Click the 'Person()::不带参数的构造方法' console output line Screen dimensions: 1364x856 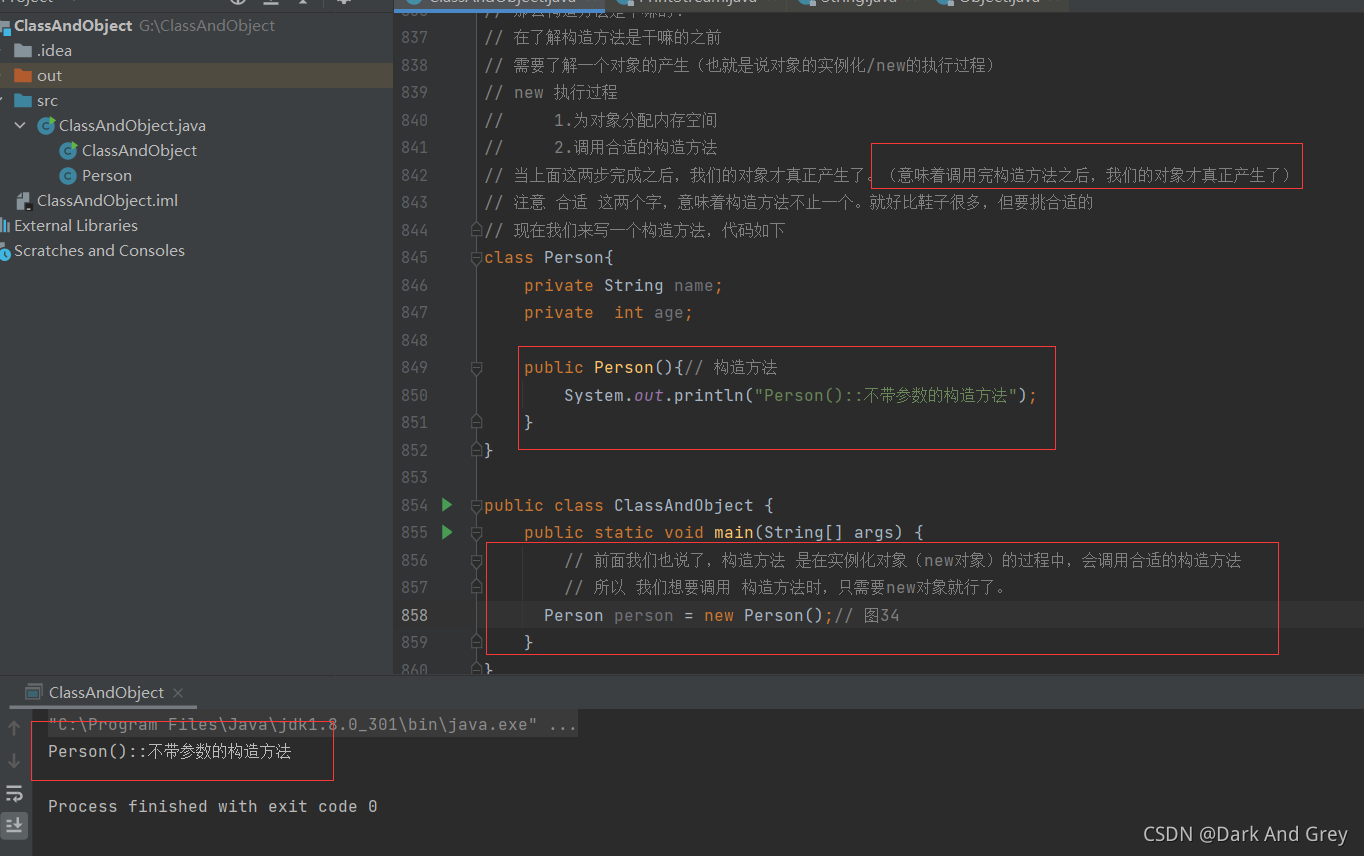pyautogui.click(x=169, y=751)
